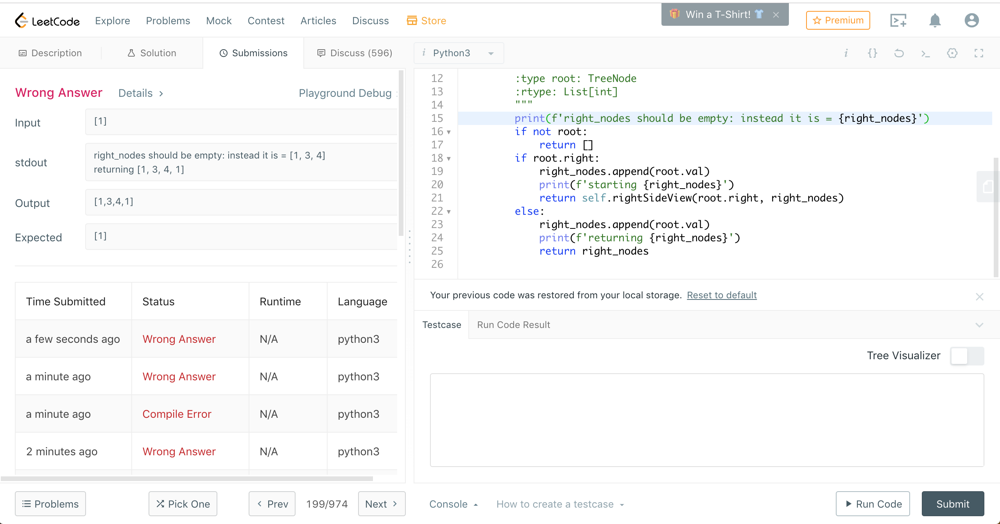Image resolution: width=1000 pixels, height=524 pixels.
Task: Switch to the Submissions tab
Action: coord(253,53)
